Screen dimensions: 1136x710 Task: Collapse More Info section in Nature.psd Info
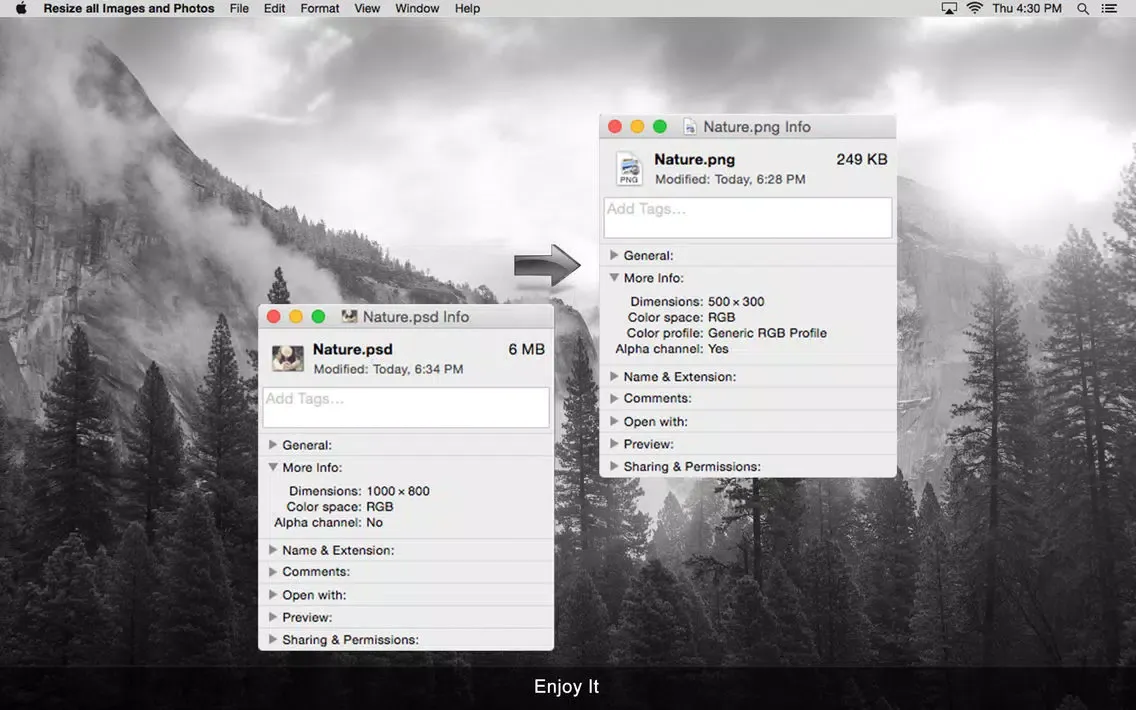[x=272, y=467]
